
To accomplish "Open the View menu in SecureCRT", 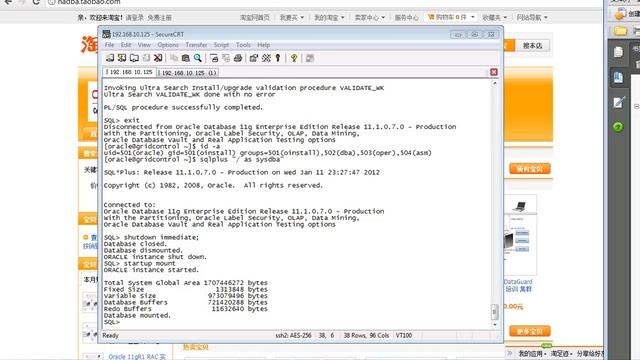I will pyautogui.click(x=144, y=45).
